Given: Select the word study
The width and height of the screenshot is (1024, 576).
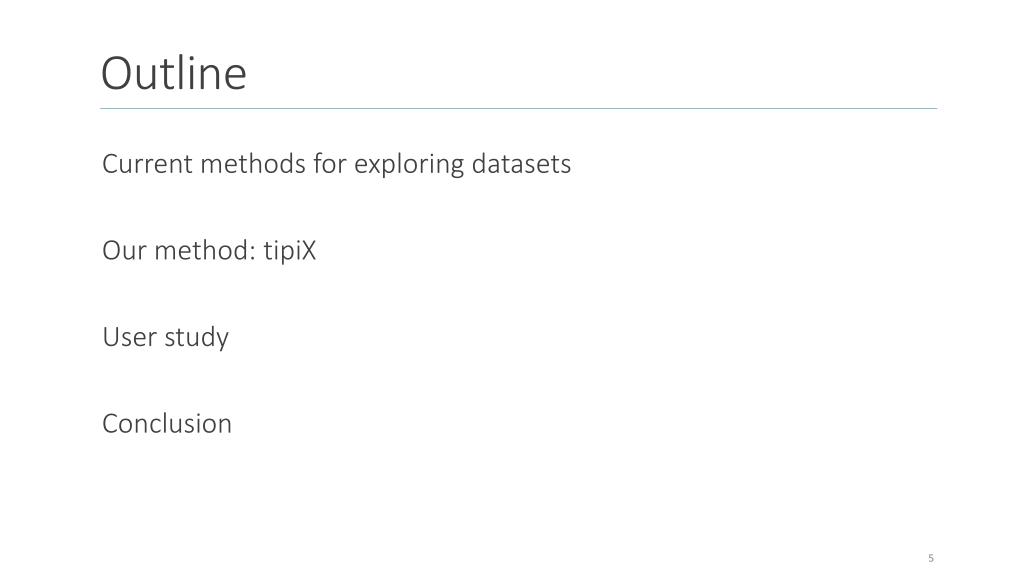Looking at the screenshot, I should [x=197, y=338].
